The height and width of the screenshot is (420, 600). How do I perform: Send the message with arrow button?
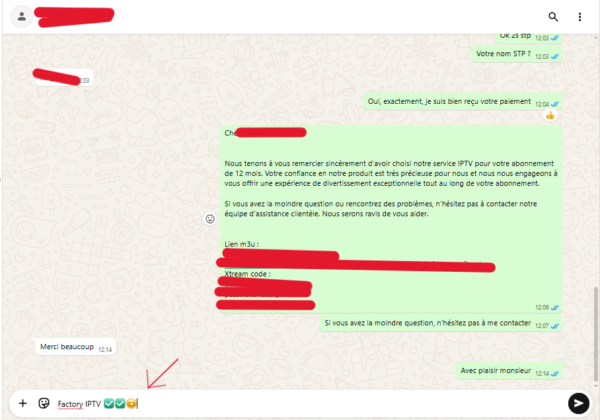(579, 403)
